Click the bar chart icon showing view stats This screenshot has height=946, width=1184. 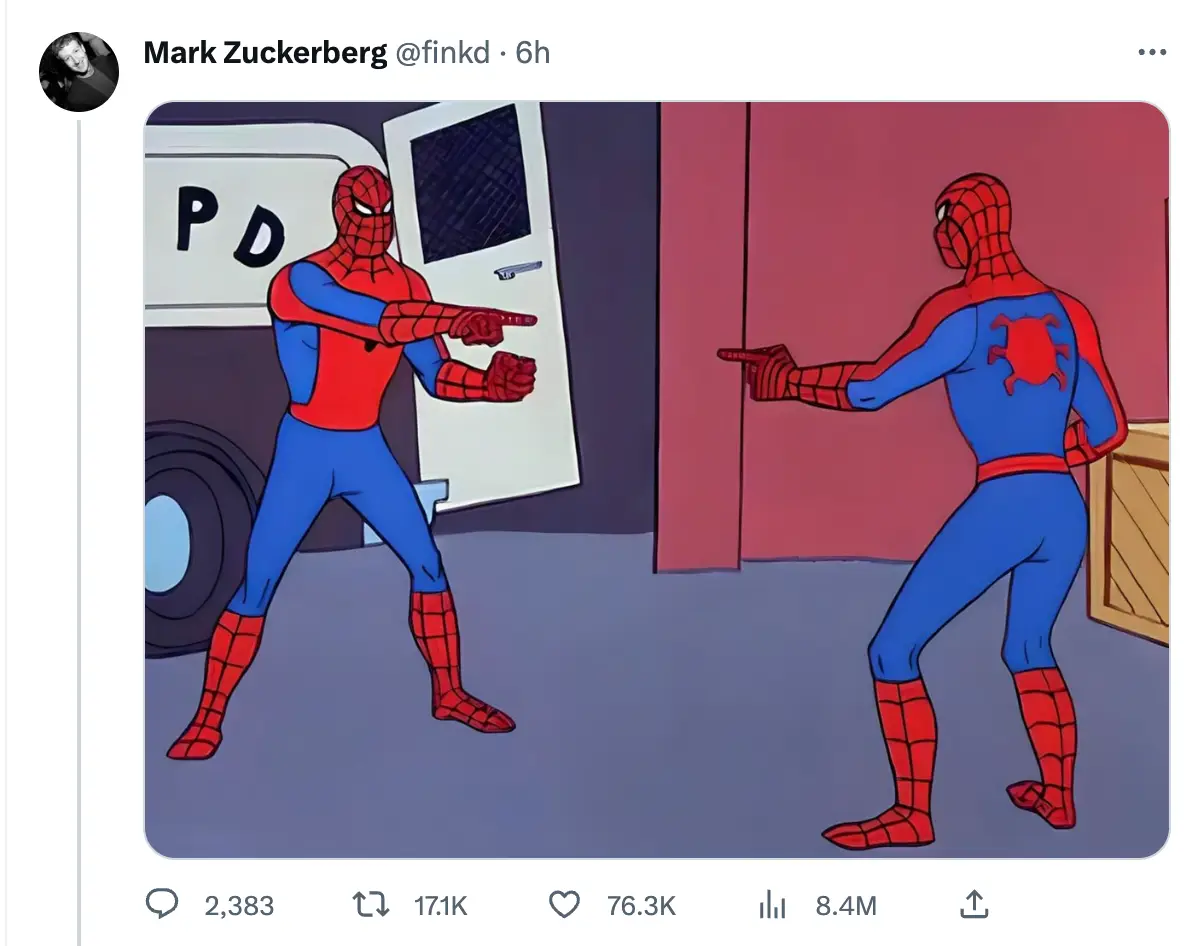tap(772, 904)
